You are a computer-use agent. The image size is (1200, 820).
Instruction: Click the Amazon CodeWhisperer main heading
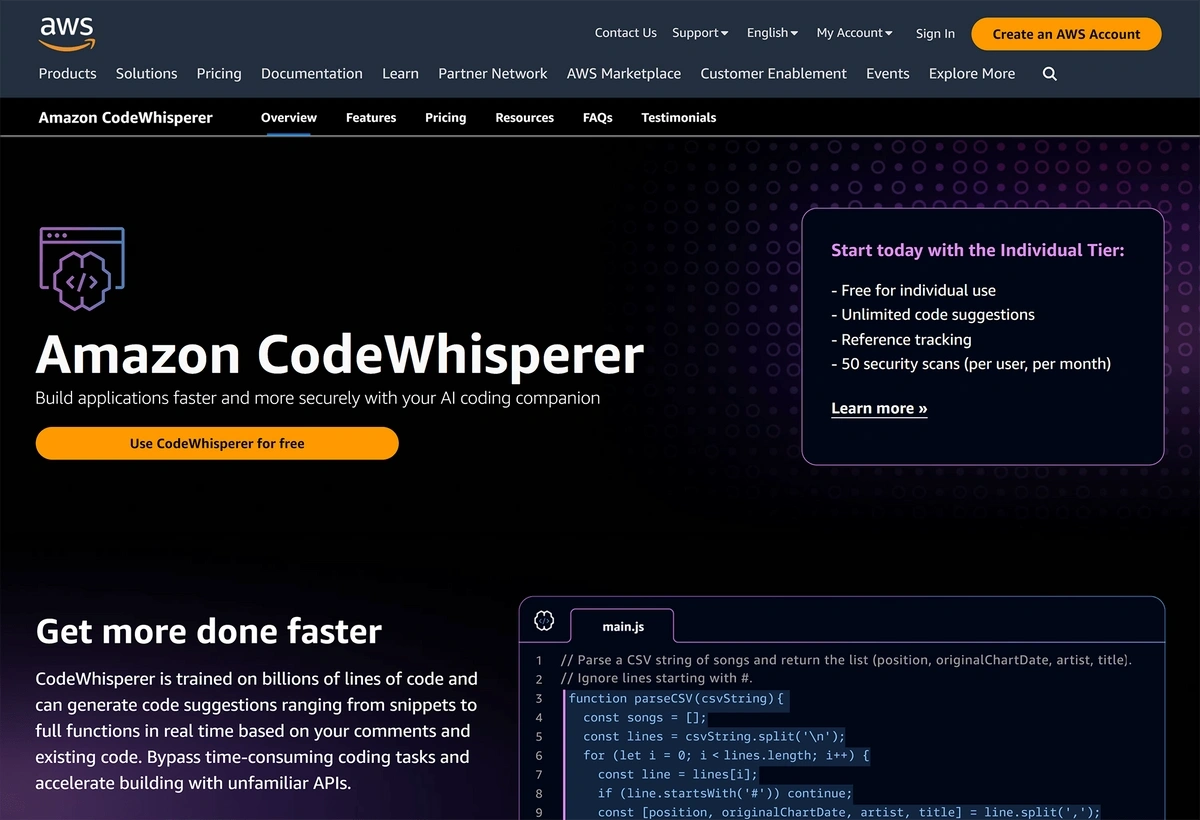[x=340, y=354]
